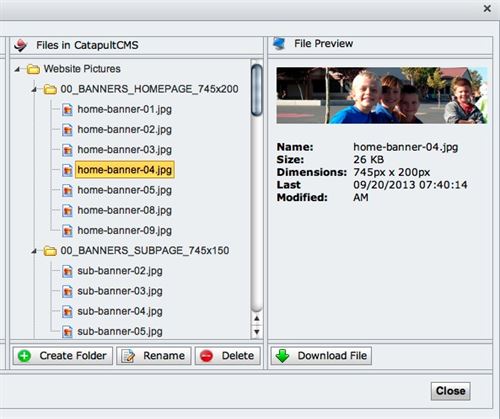Click the last modified date 09/20/2013 07:40:14
Viewport: 500px width, 419px height.
pos(410,185)
